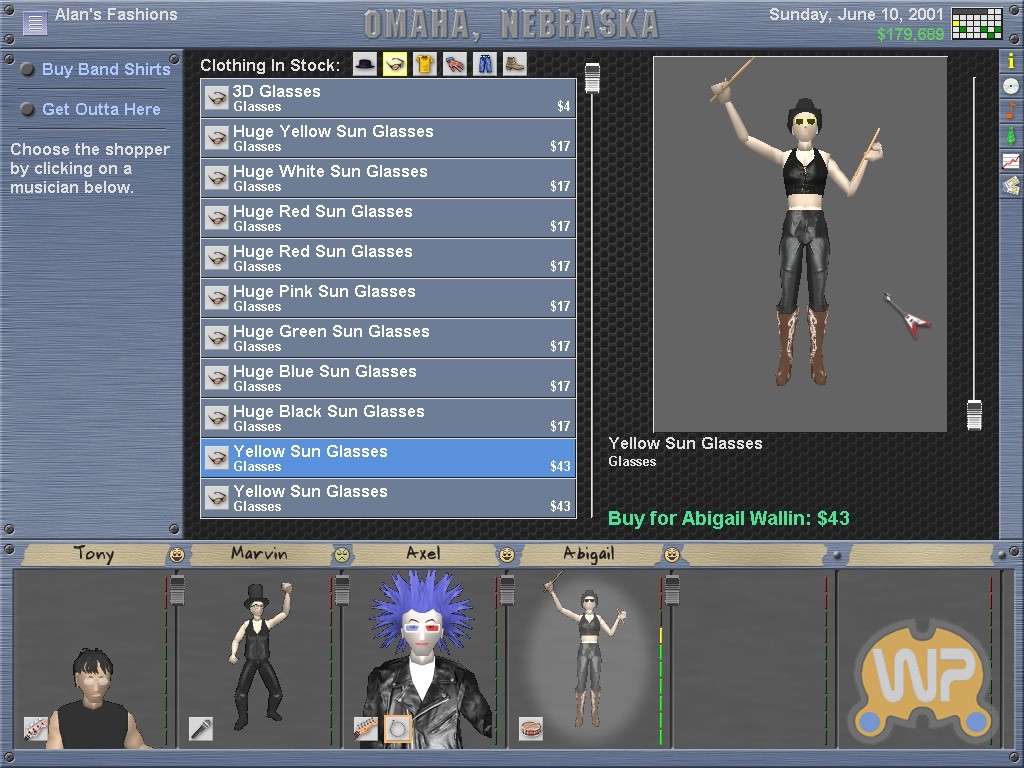Screen dimensions: 1024x768
Task: Open the orange music note screen
Action: [x=1011, y=111]
